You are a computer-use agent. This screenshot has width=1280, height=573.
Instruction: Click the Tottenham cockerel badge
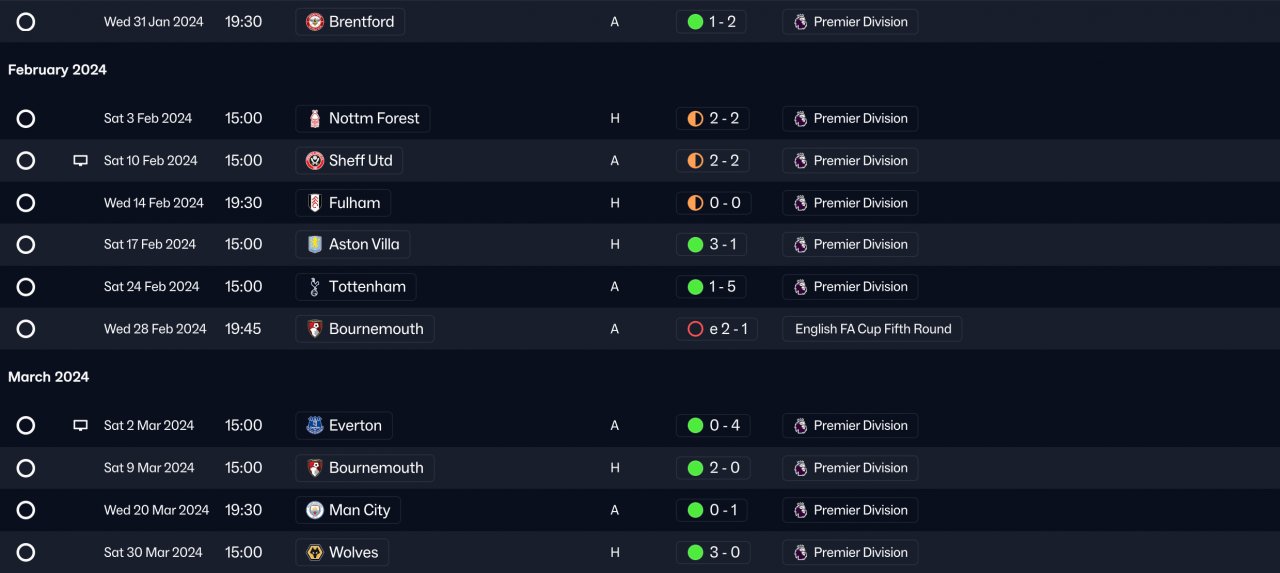[315, 287]
